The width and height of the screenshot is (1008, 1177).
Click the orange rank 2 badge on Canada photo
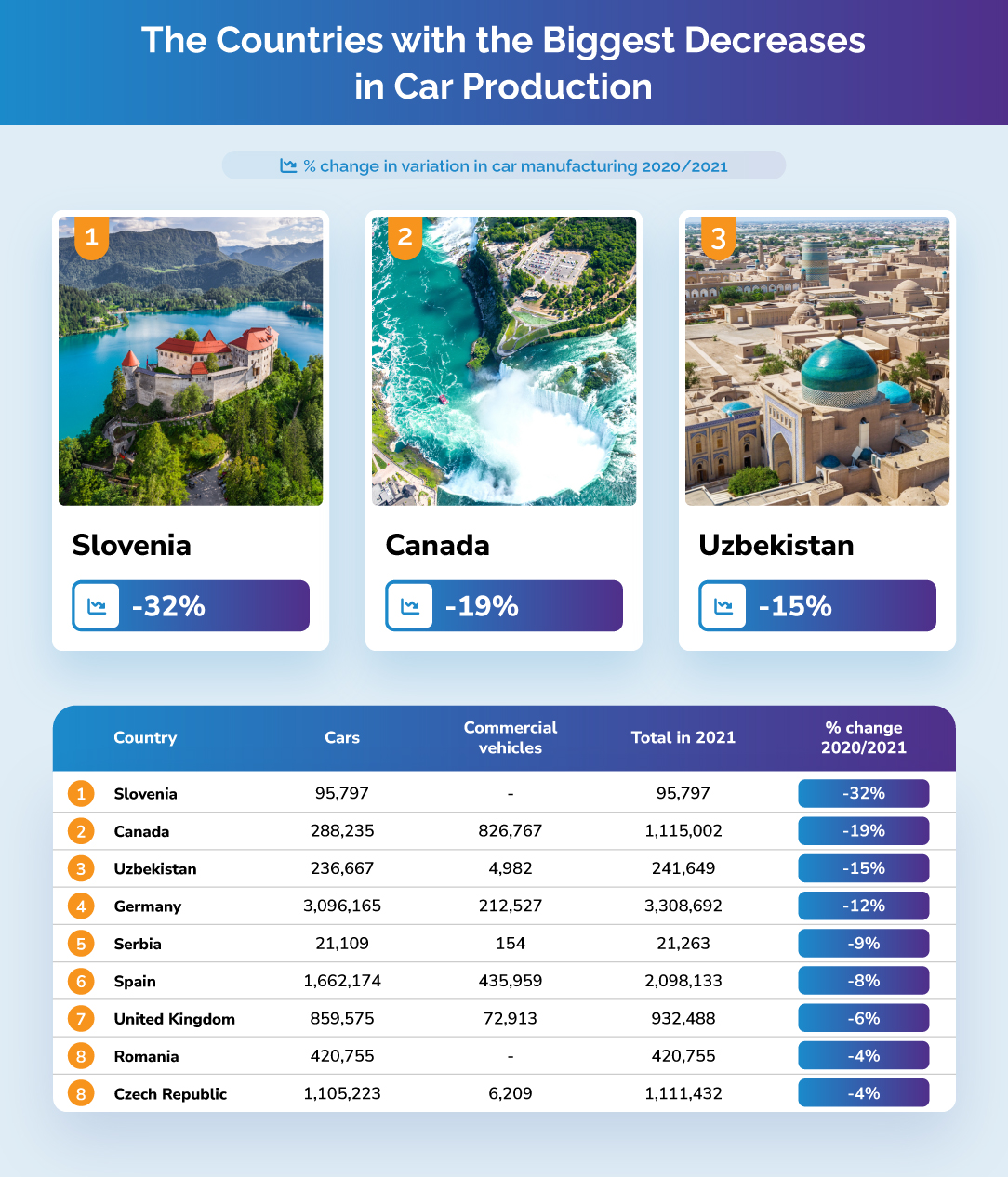[x=405, y=237]
